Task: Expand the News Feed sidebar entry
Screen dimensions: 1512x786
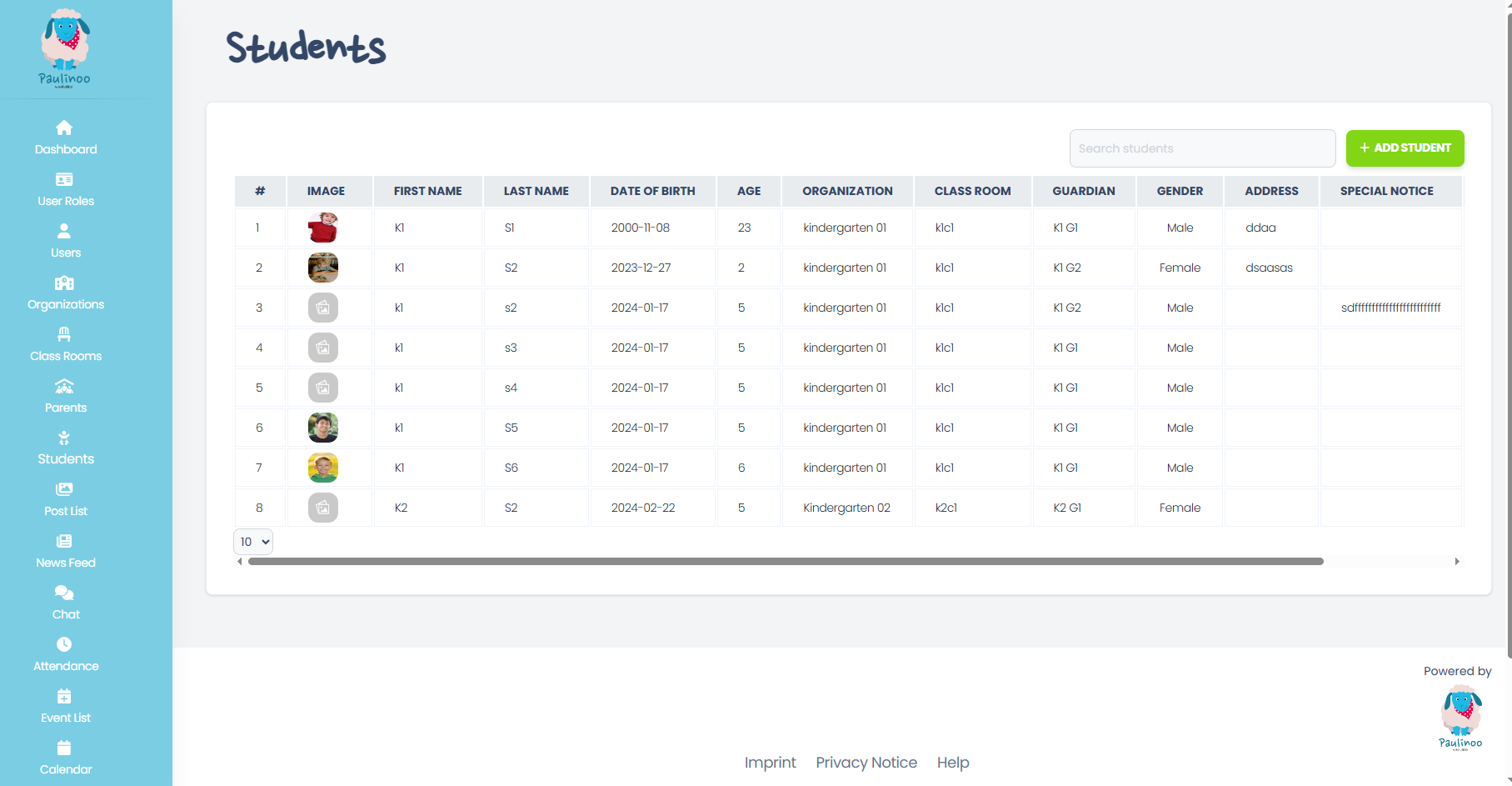Action: 65,551
